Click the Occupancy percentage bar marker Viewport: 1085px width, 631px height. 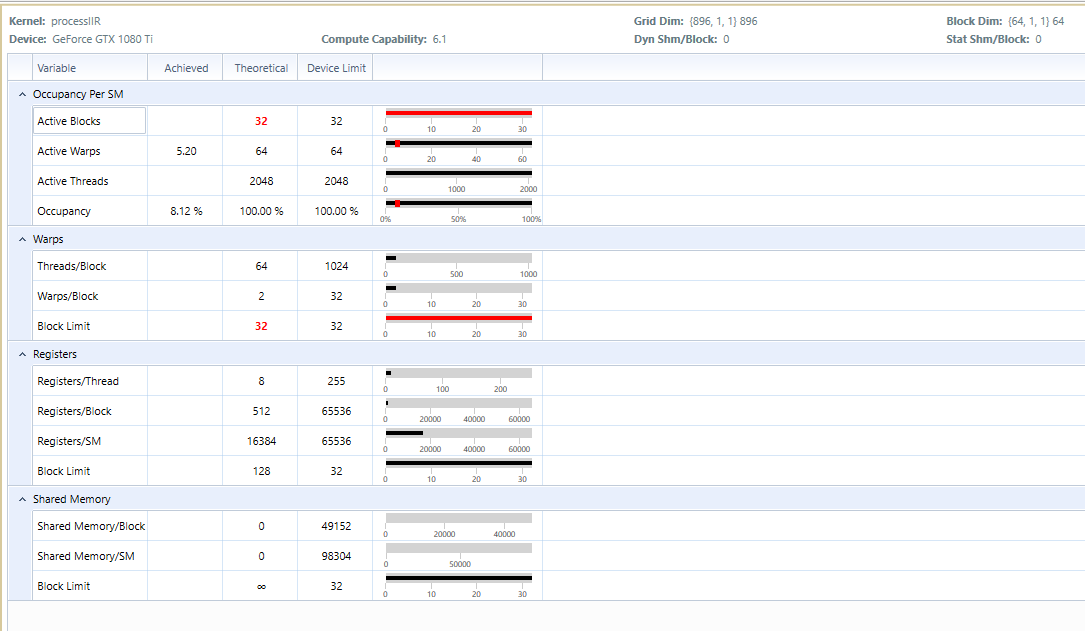396,204
